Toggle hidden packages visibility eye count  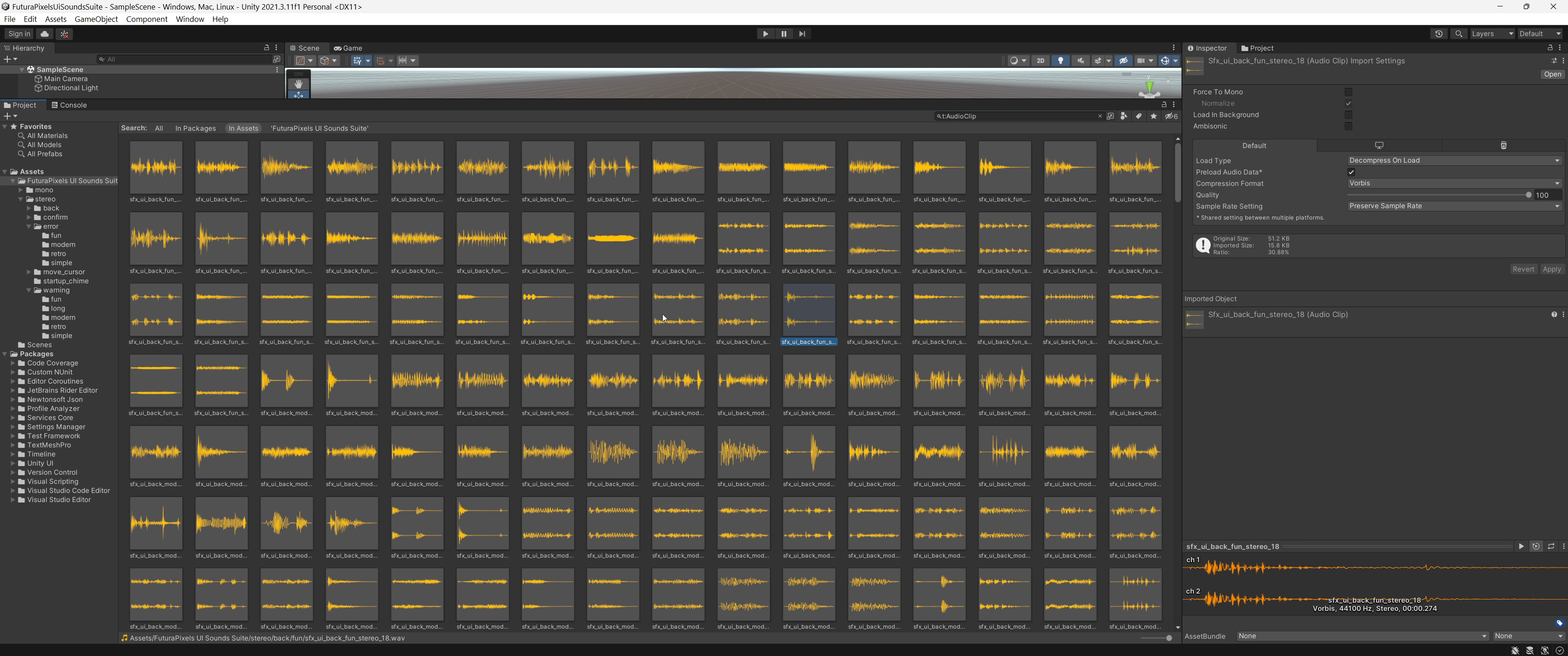pyautogui.click(x=1171, y=116)
